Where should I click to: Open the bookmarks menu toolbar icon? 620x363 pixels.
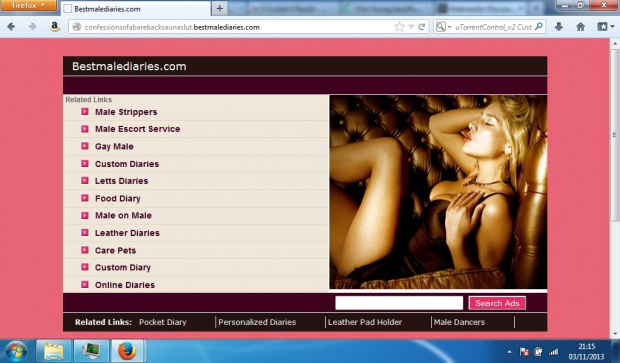(x=605, y=27)
